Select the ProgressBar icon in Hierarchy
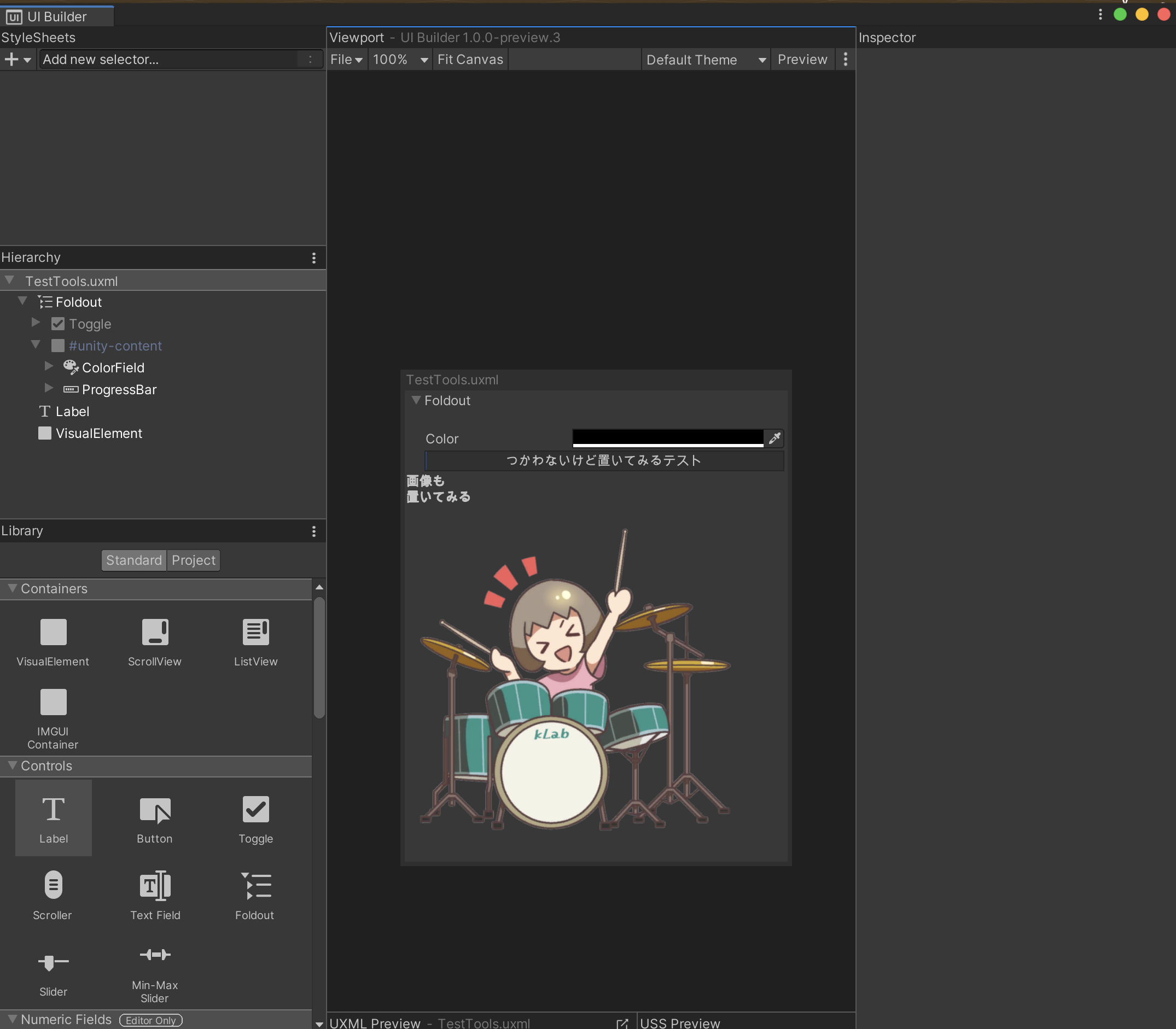1176x1029 pixels. pyautogui.click(x=71, y=389)
